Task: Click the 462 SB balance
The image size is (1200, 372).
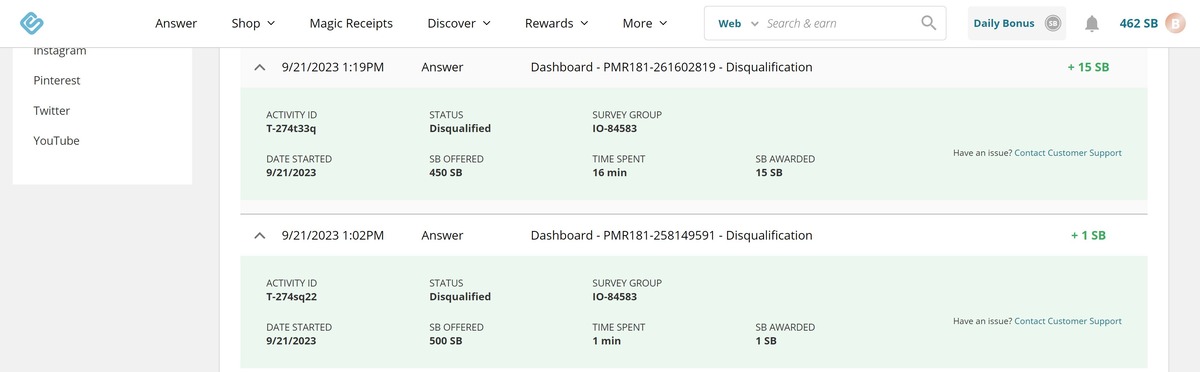Action: 1139,23
